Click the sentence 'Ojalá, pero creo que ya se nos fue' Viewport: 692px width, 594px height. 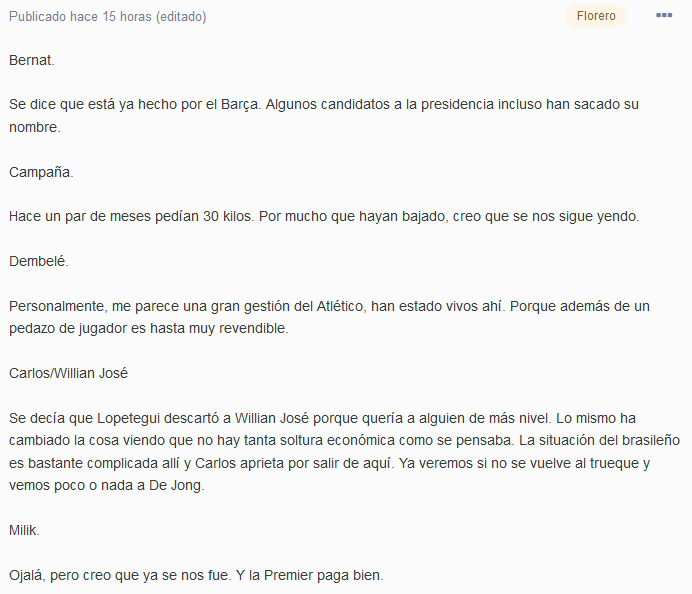(x=120, y=575)
